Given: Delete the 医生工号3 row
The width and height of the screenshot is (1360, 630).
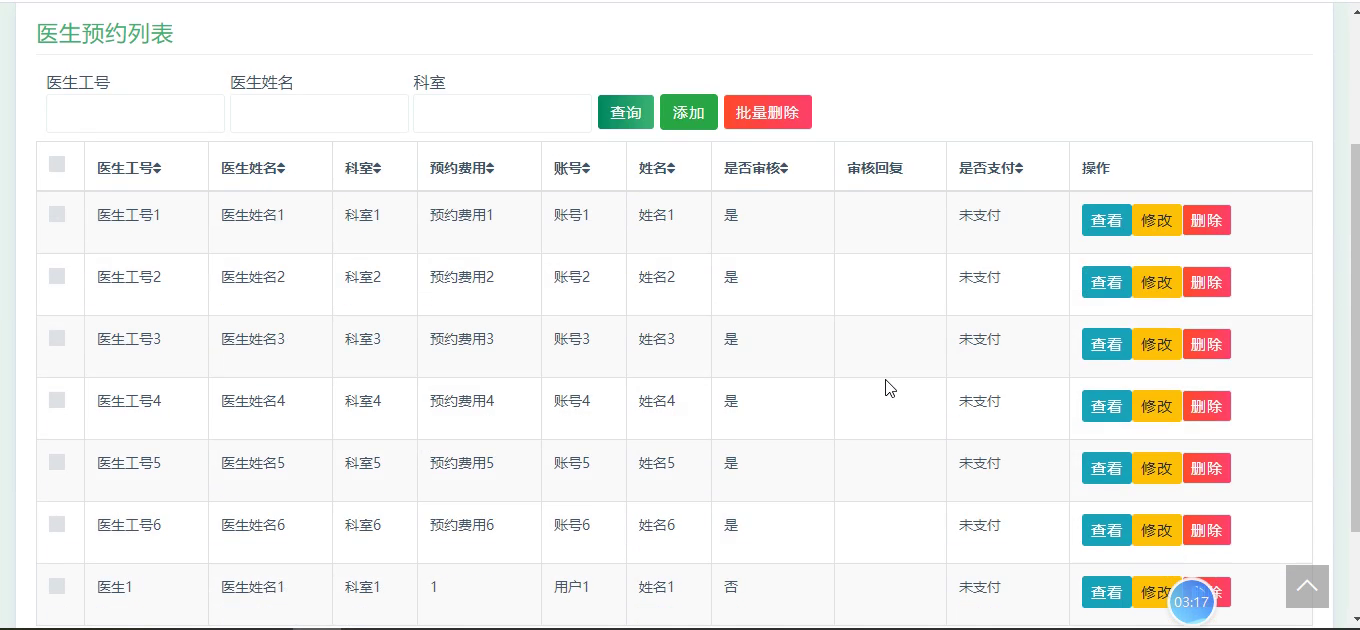Looking at the screenshot, I should click(x=1207, y=344).
